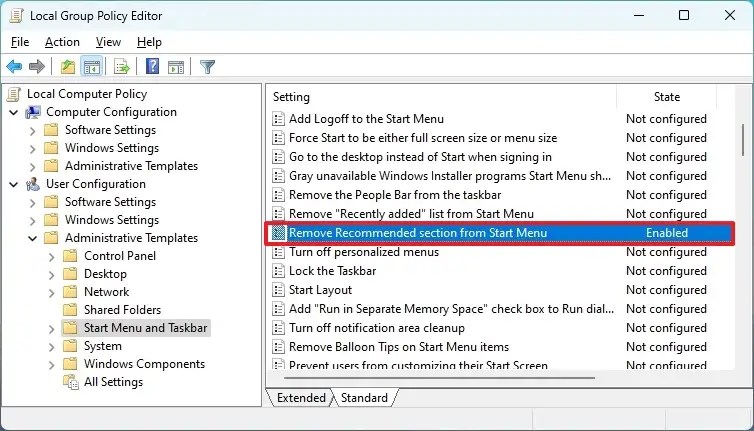The image size is (754, 431).
Task: Click the title bar app icon
Action: pos(16,16)
